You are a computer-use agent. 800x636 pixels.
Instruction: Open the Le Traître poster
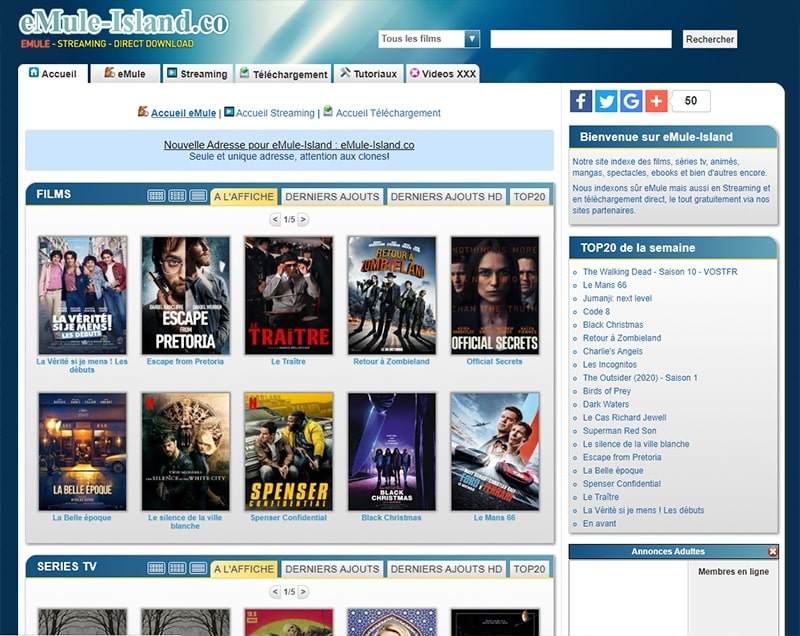pos(289,295)
